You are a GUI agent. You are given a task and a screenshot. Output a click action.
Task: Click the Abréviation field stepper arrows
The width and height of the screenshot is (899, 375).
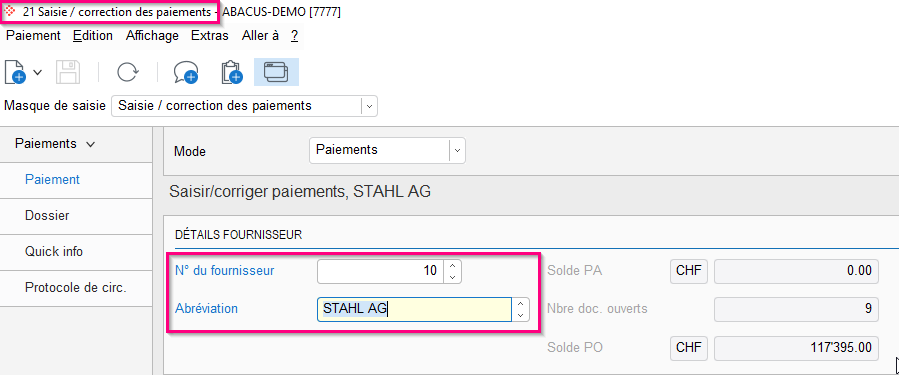(520, 309)
